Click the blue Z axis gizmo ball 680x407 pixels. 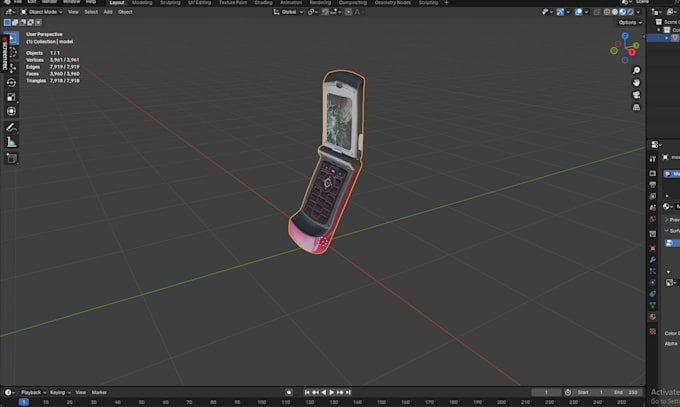point(625,36)
